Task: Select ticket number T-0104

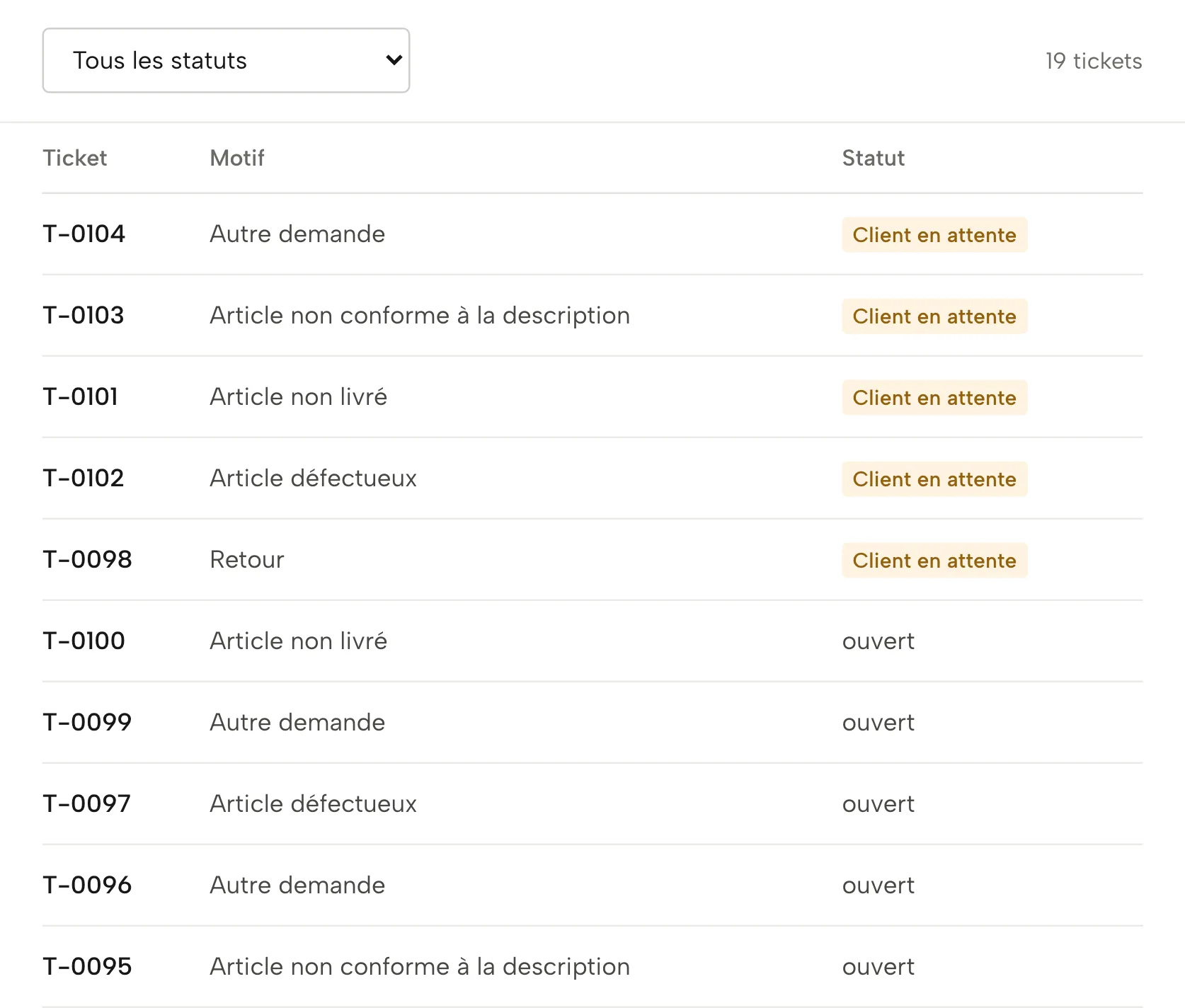Action: tap(84, 234)
